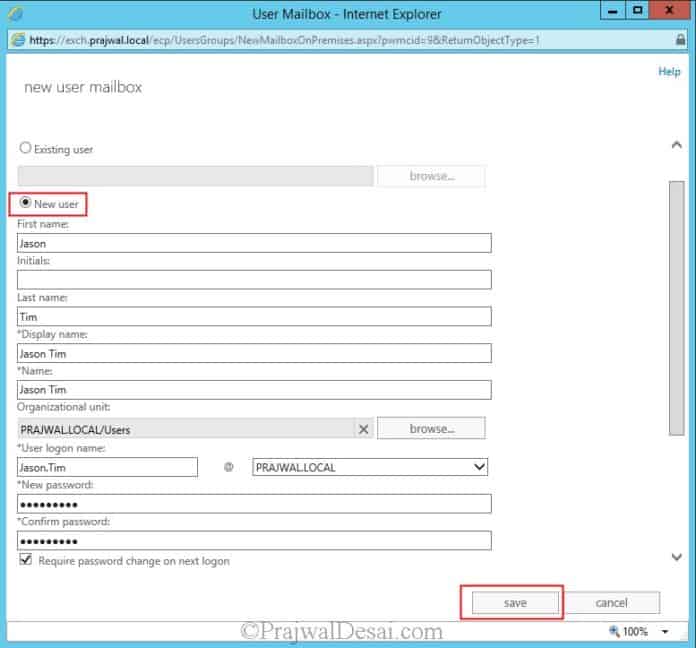Select the Existing user radio button
Screen dimensions: 696x648
coord(25,148)
